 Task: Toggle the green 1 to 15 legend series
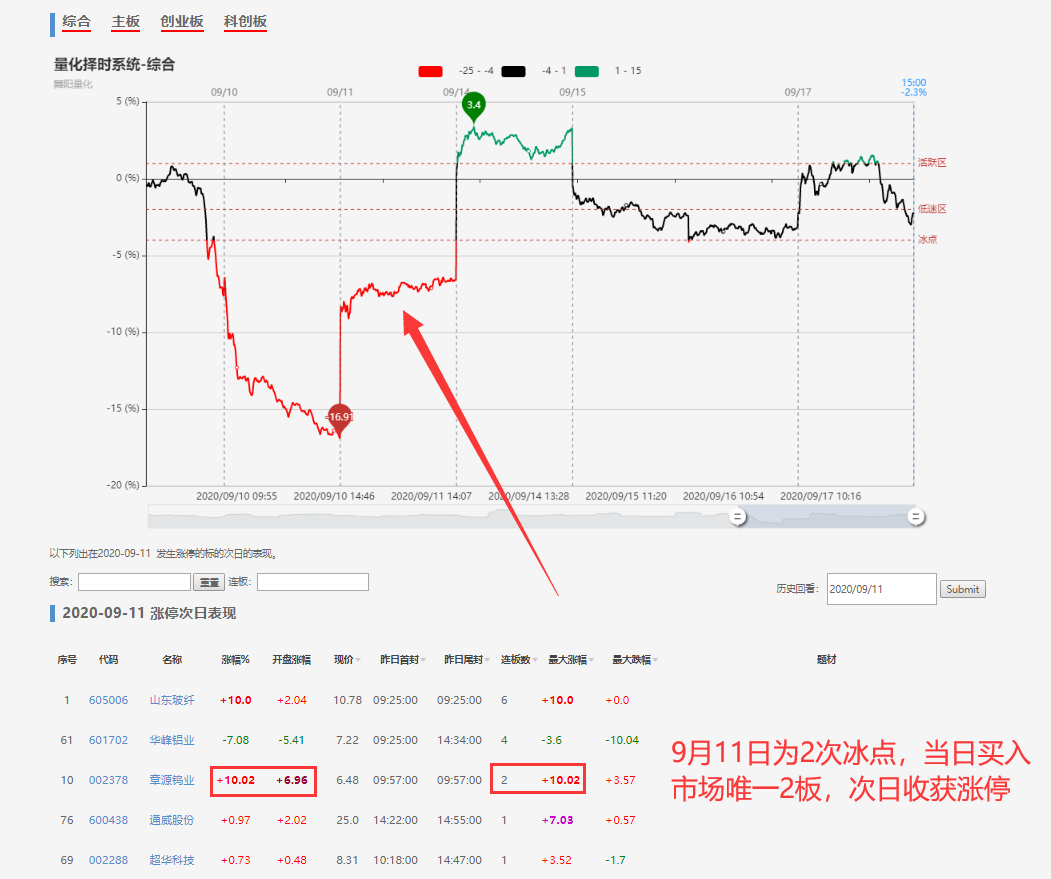587,71
